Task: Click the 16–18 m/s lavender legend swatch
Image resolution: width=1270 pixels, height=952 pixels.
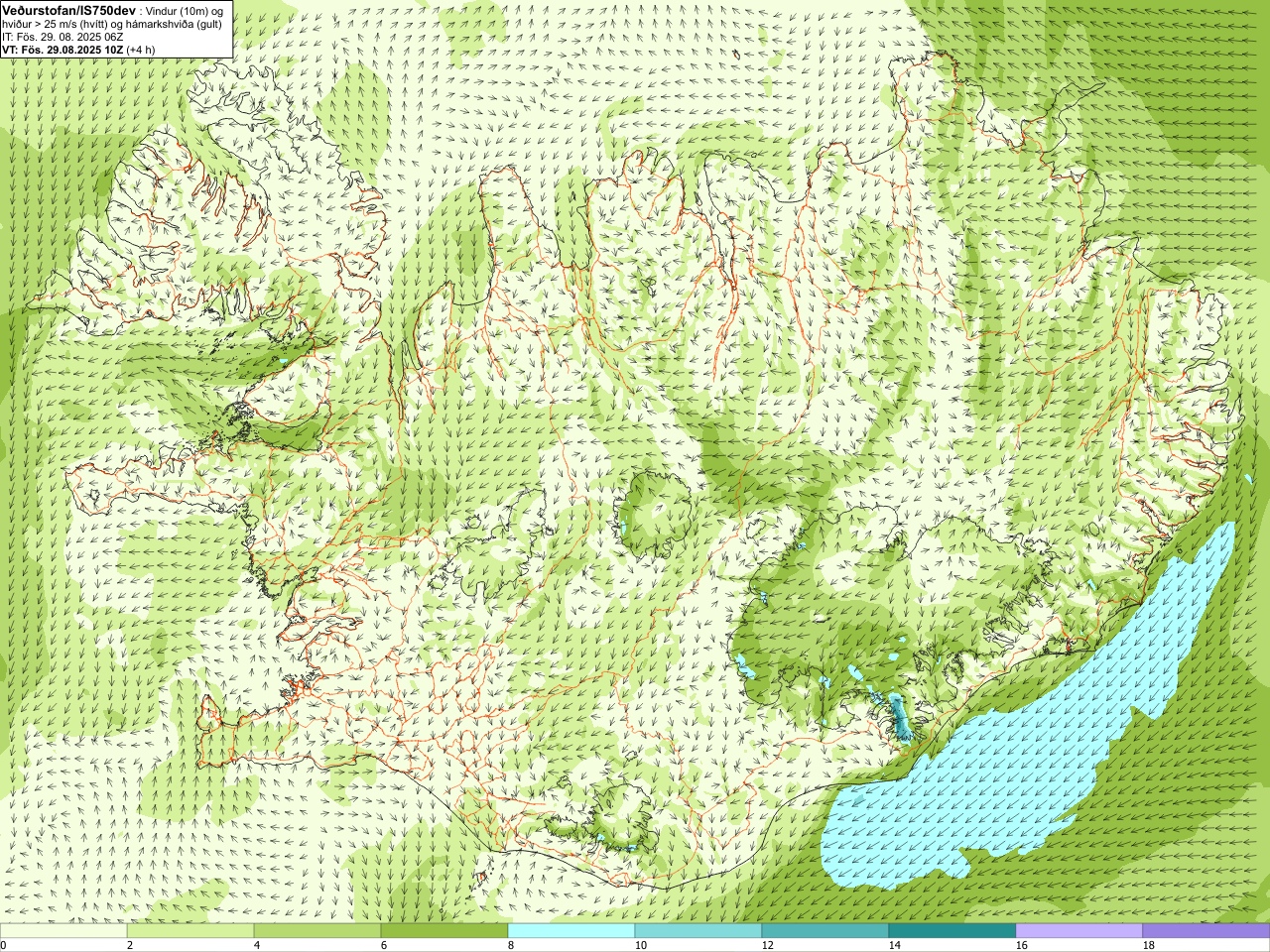Action: click(1079, 931)
